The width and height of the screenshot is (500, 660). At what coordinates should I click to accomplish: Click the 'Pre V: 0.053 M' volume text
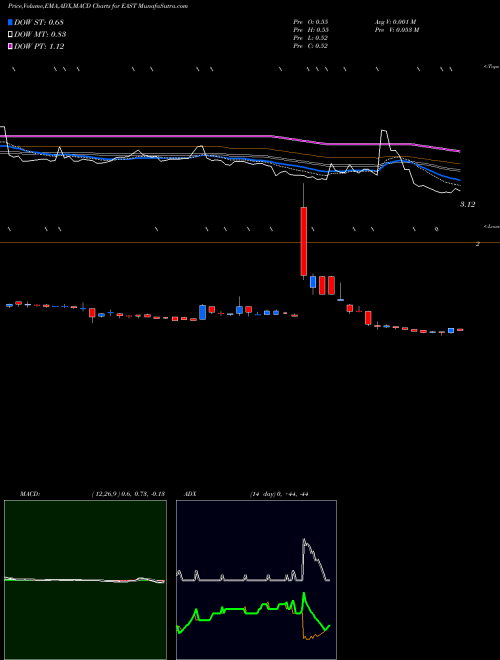(x=397, y=30)
